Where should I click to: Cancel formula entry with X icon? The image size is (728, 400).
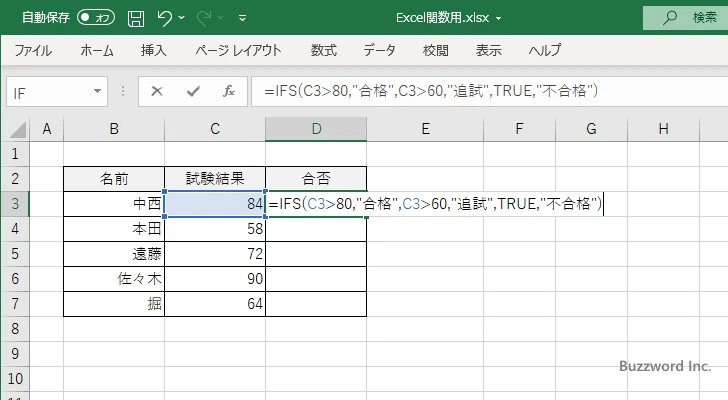[157, 91]
